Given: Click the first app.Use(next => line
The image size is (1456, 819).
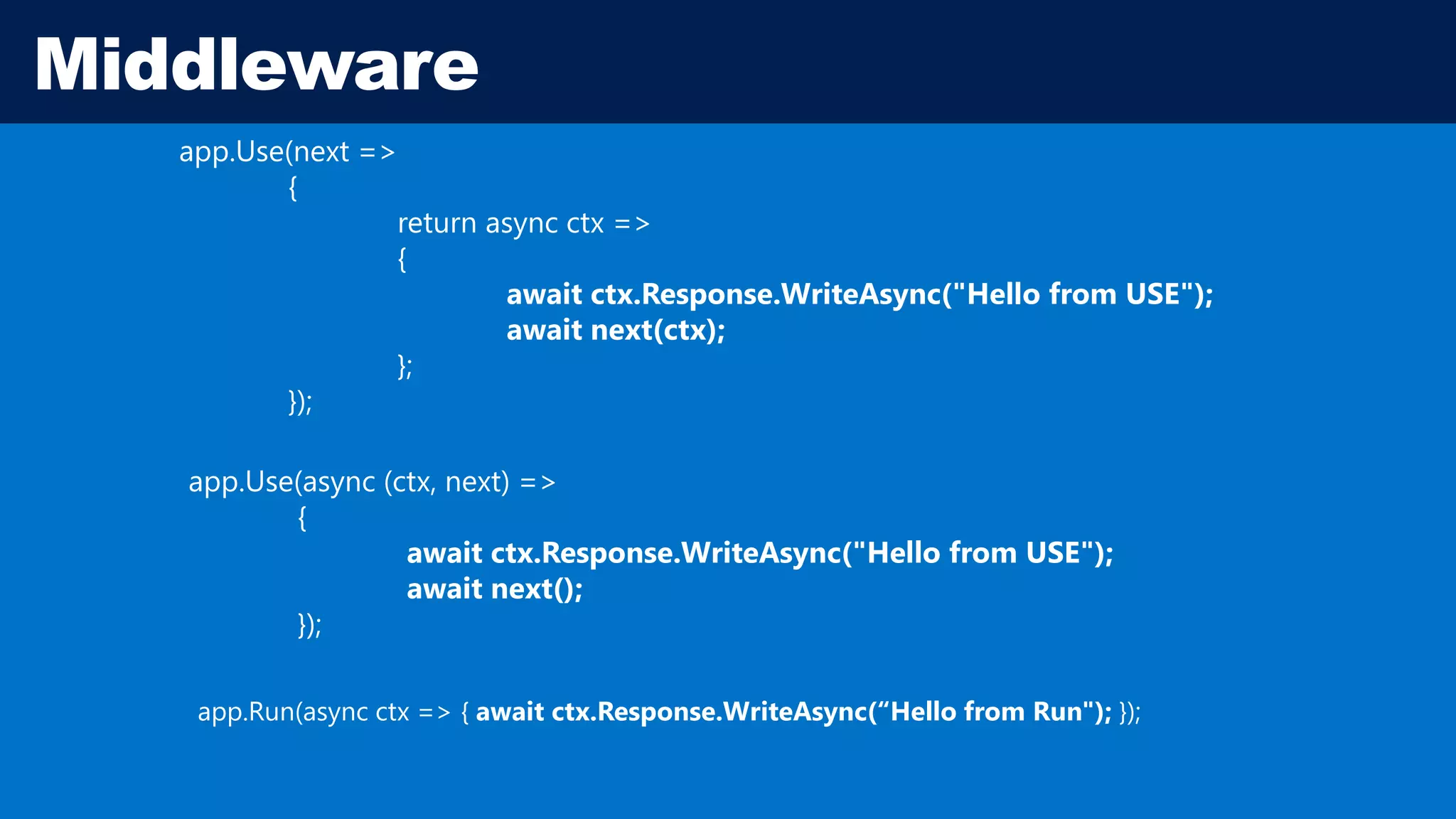Looking at the screenshot, I should tap(287, 152).
